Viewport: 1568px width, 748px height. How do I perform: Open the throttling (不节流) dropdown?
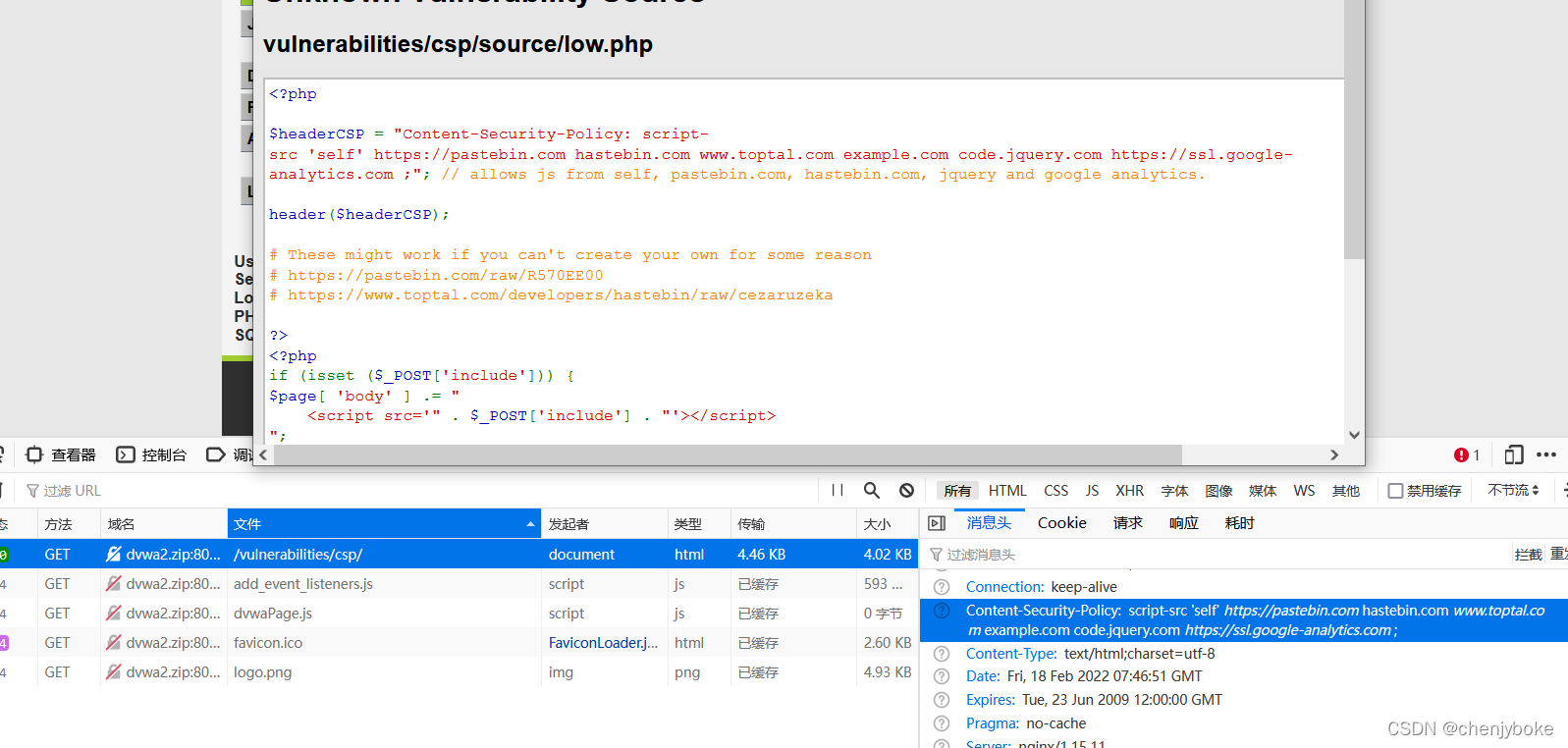pyautogui.click(x=1514, y=490)
